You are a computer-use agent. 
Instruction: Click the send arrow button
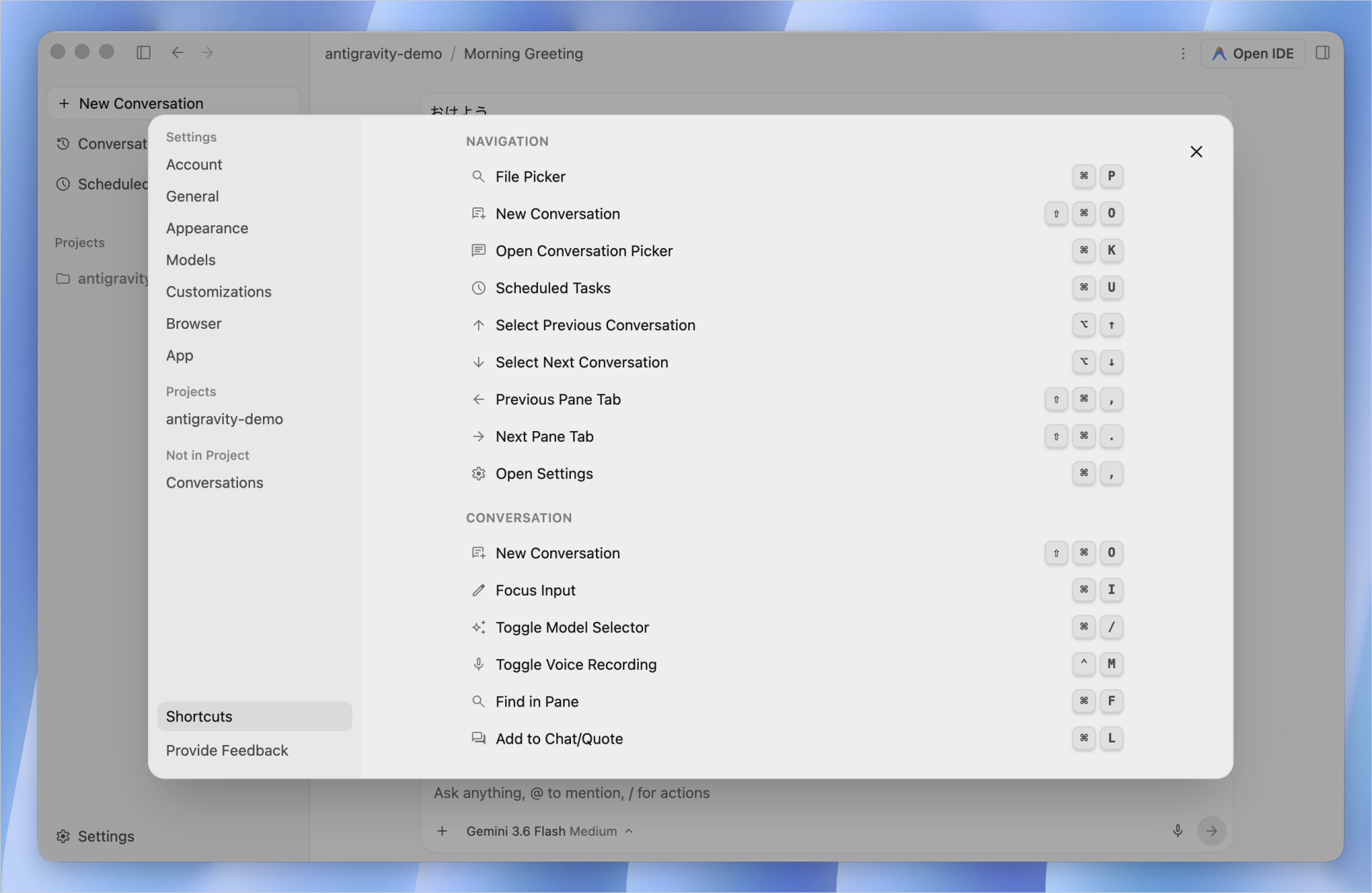[1212, 831]
